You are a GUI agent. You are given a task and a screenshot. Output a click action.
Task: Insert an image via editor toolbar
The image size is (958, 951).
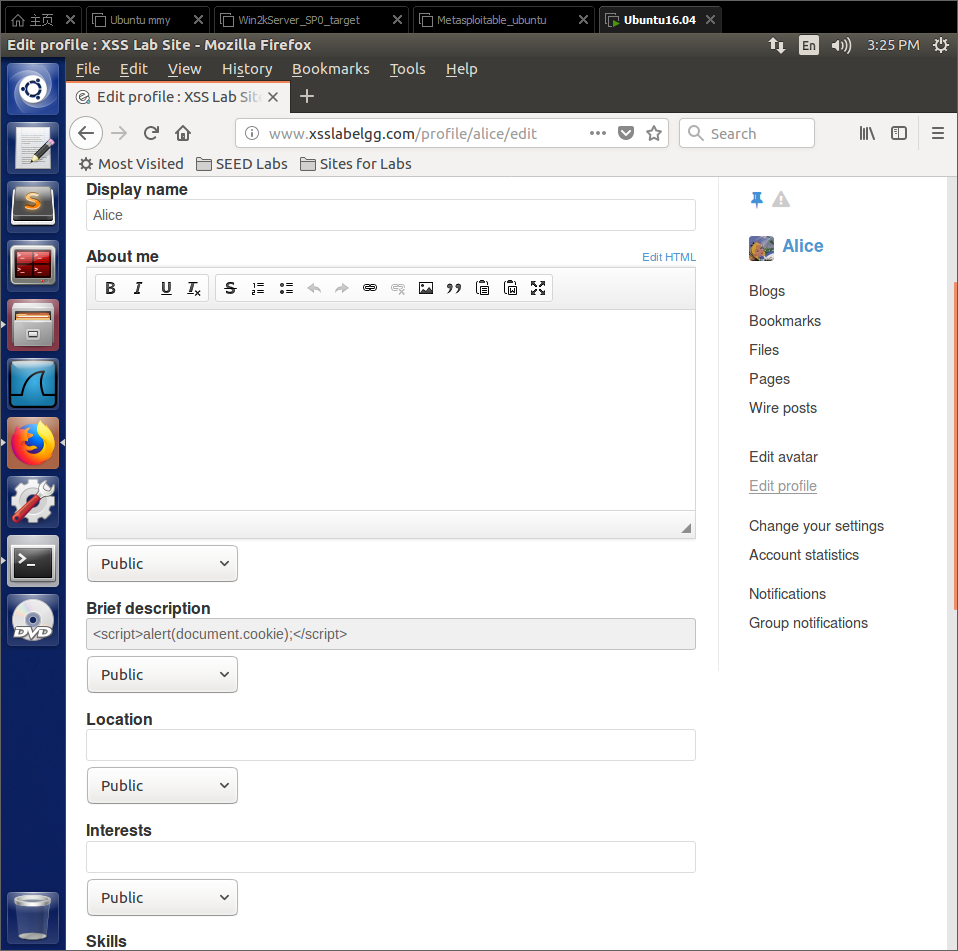[426, 288]
